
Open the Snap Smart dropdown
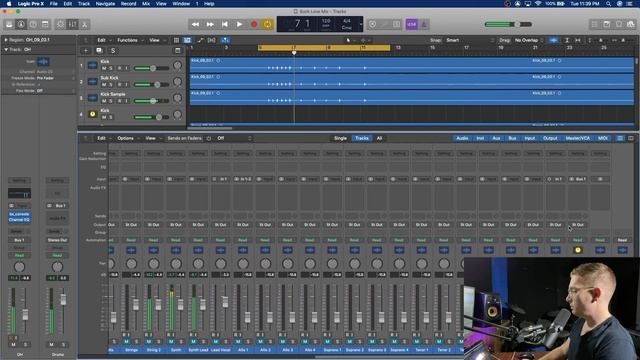click(469, 40)
